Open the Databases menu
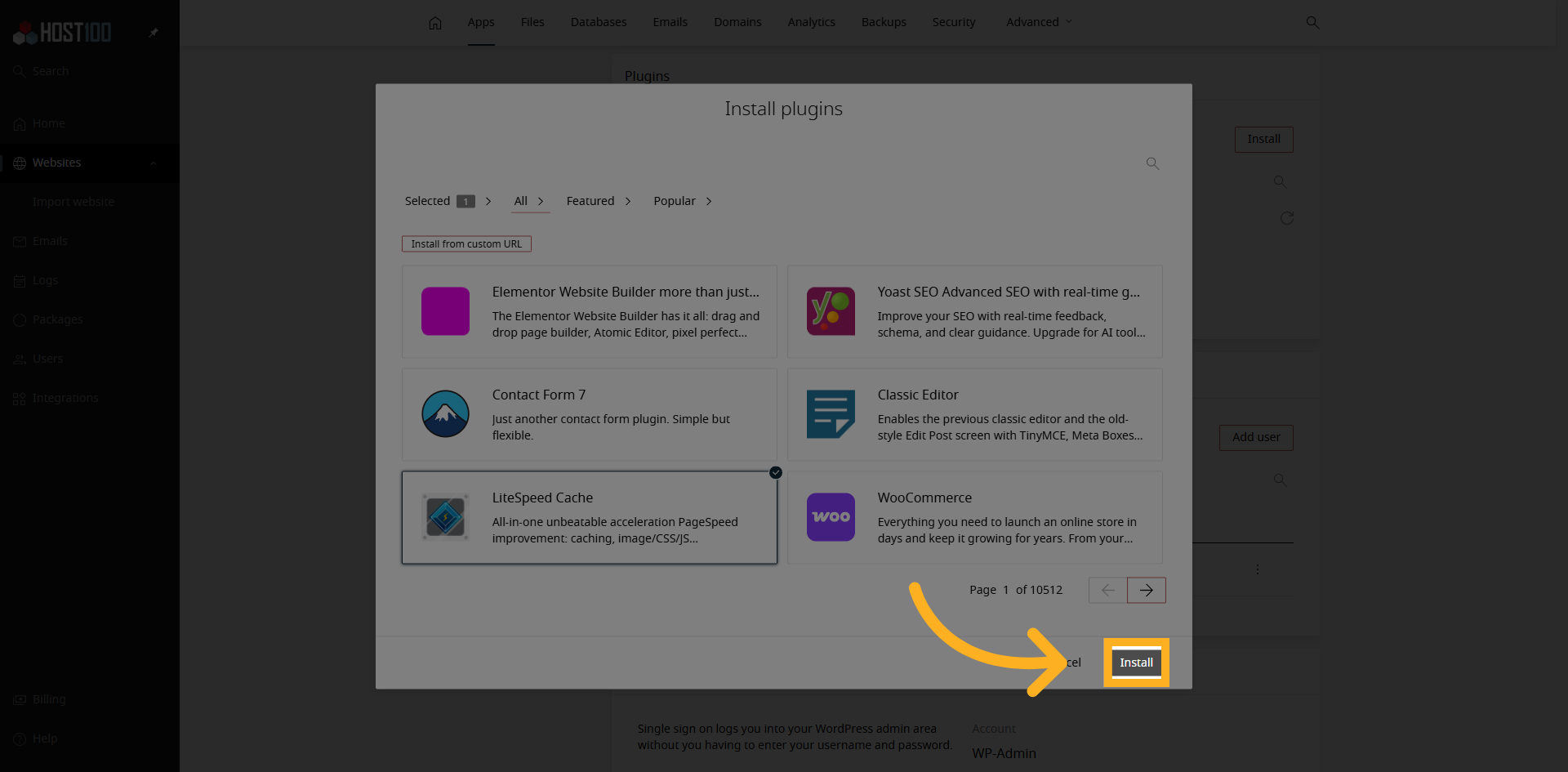 pos(599,22)
